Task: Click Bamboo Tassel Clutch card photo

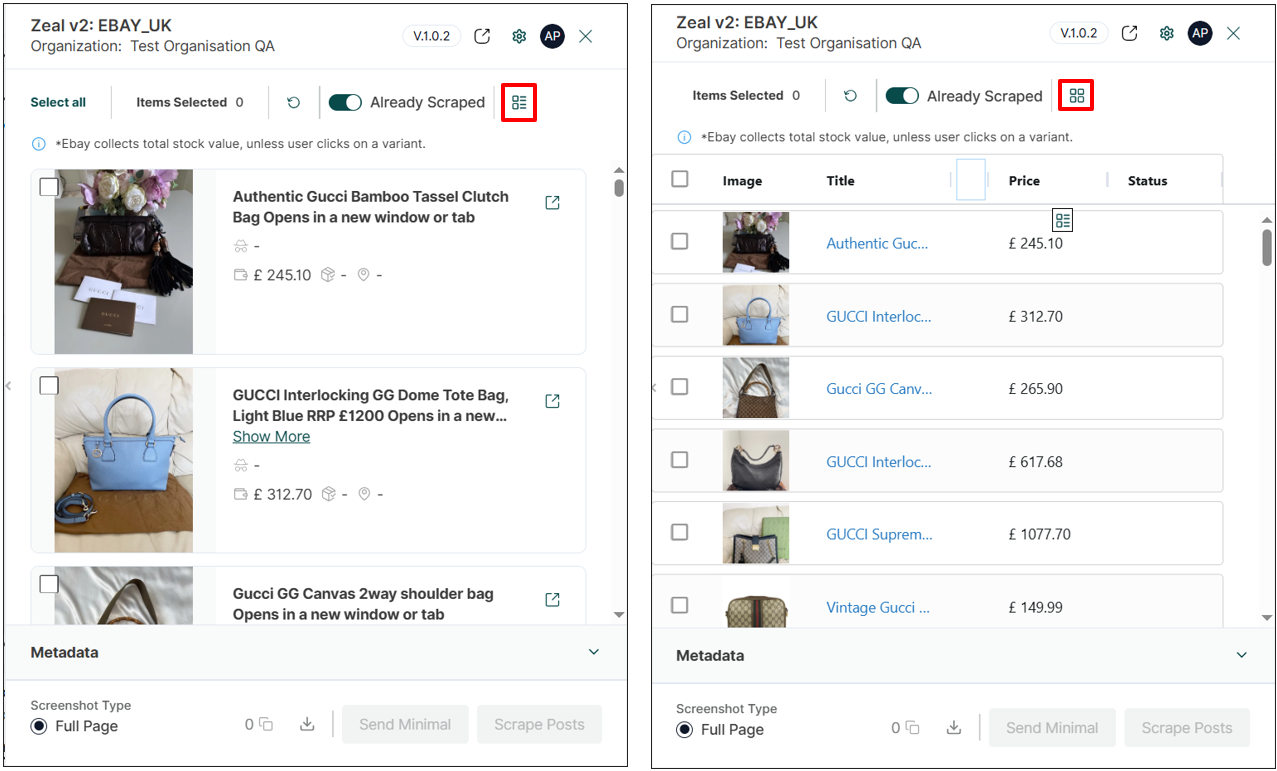Action: [x=124, y=261]
